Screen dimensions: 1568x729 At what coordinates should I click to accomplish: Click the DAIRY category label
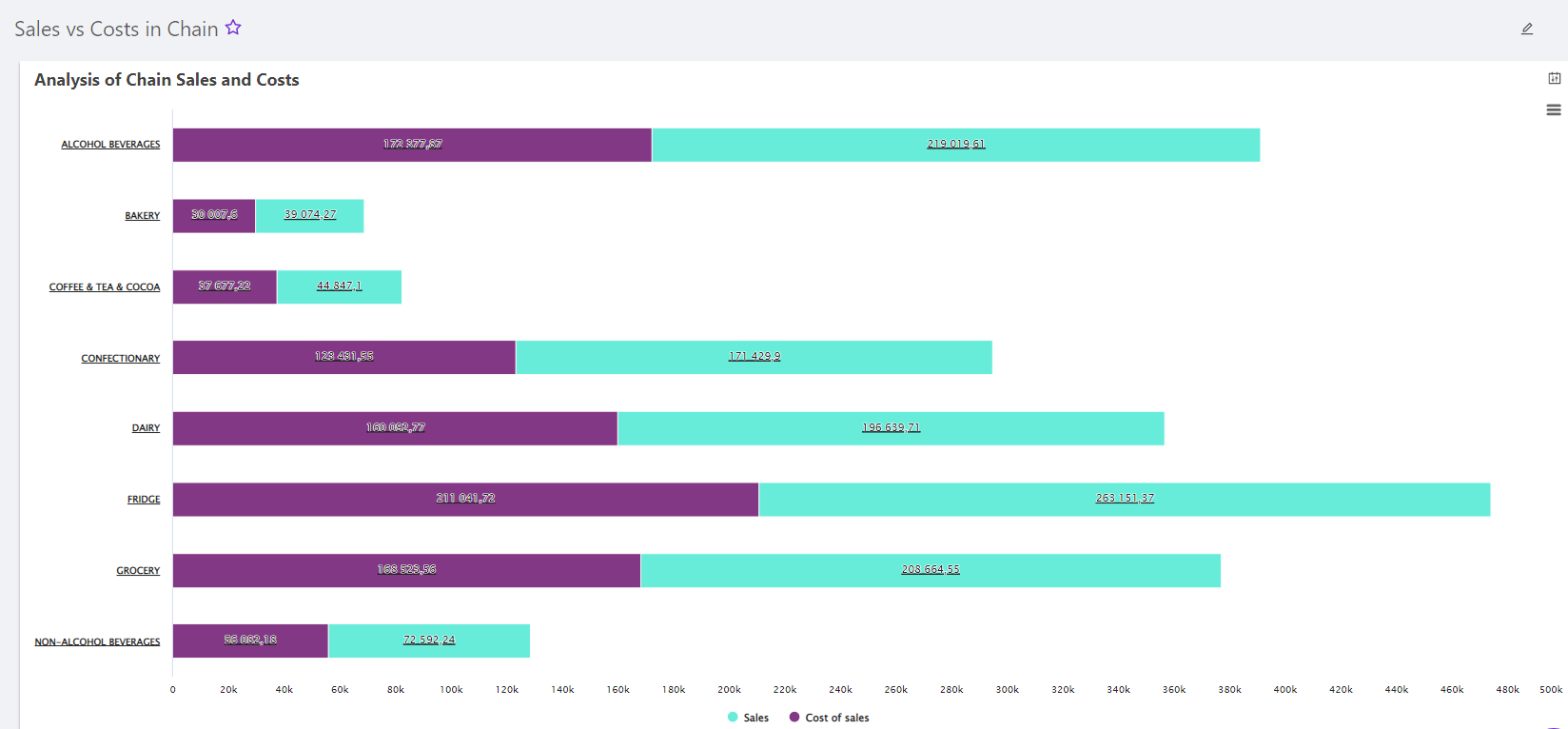pyautogui.click(x=146, y=428)
